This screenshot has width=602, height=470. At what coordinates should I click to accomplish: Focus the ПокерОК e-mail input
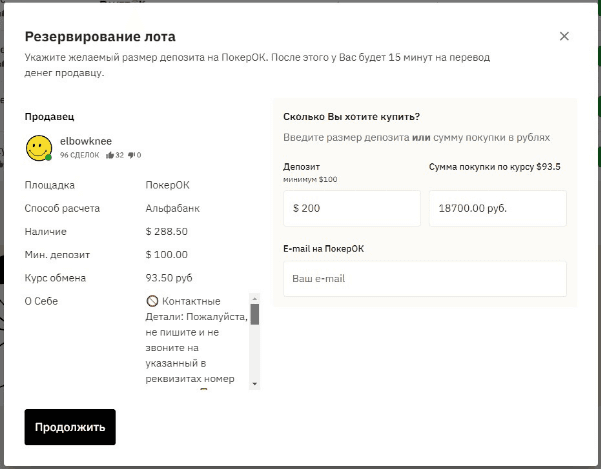click(x=425, y=279)
